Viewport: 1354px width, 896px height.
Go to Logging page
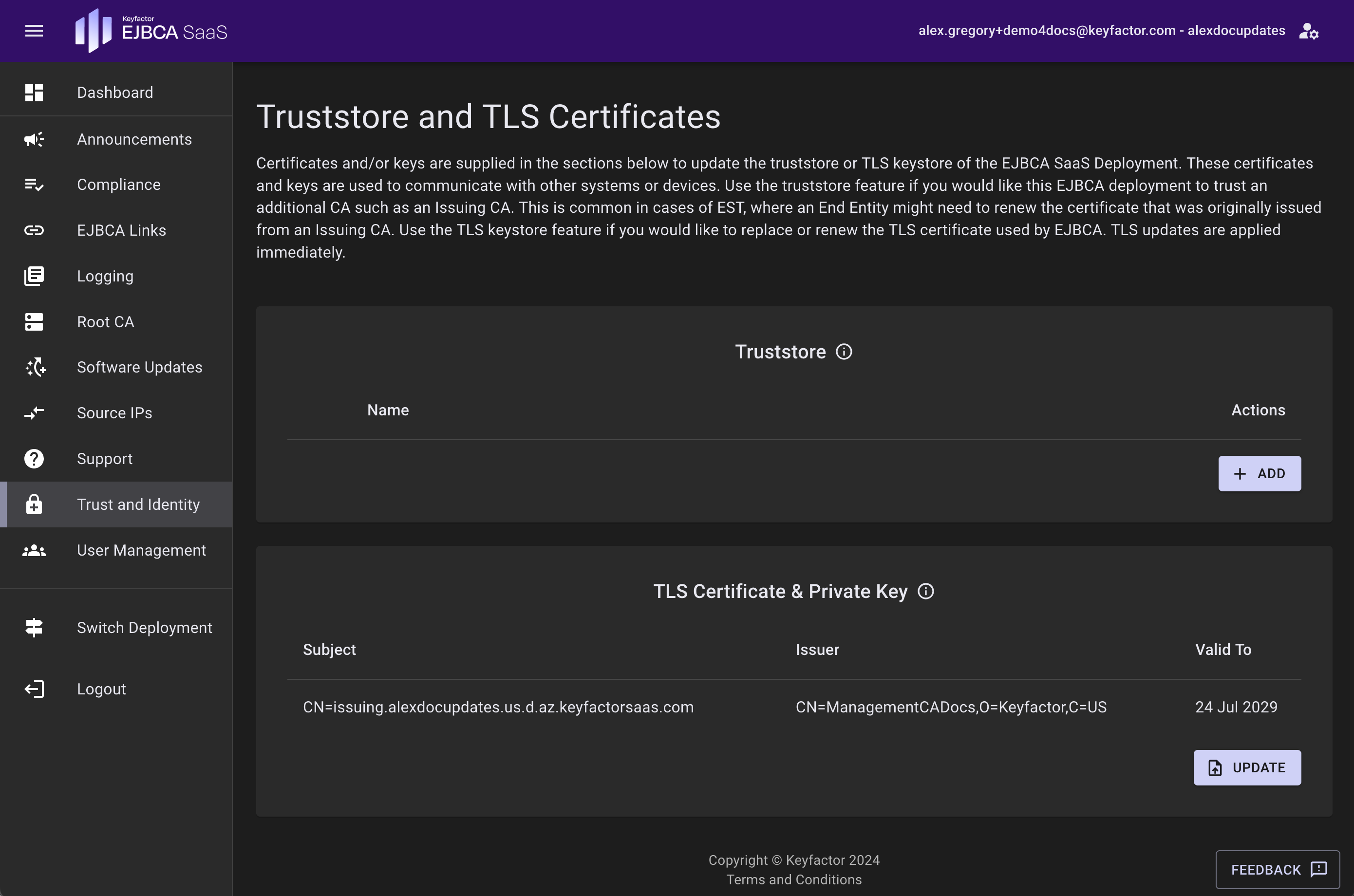point(105,276)
